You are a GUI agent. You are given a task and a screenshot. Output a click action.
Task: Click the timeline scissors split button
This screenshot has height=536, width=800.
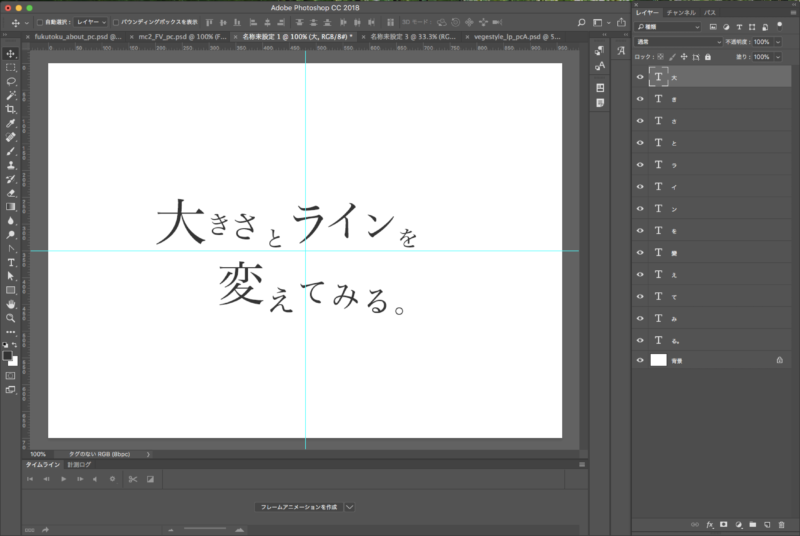click(133, 479)
